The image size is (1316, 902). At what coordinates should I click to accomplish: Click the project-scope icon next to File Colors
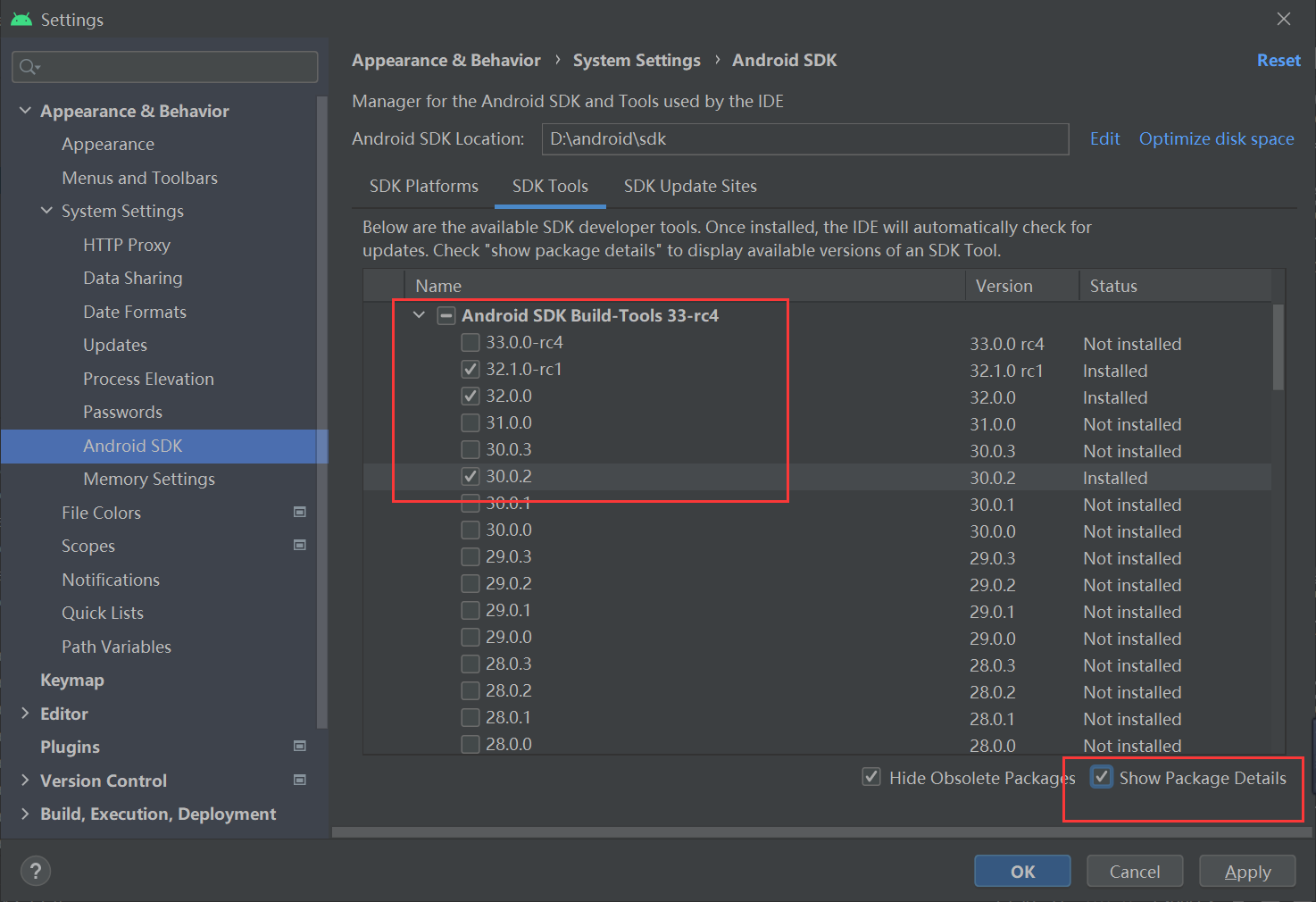pos(300,511)
